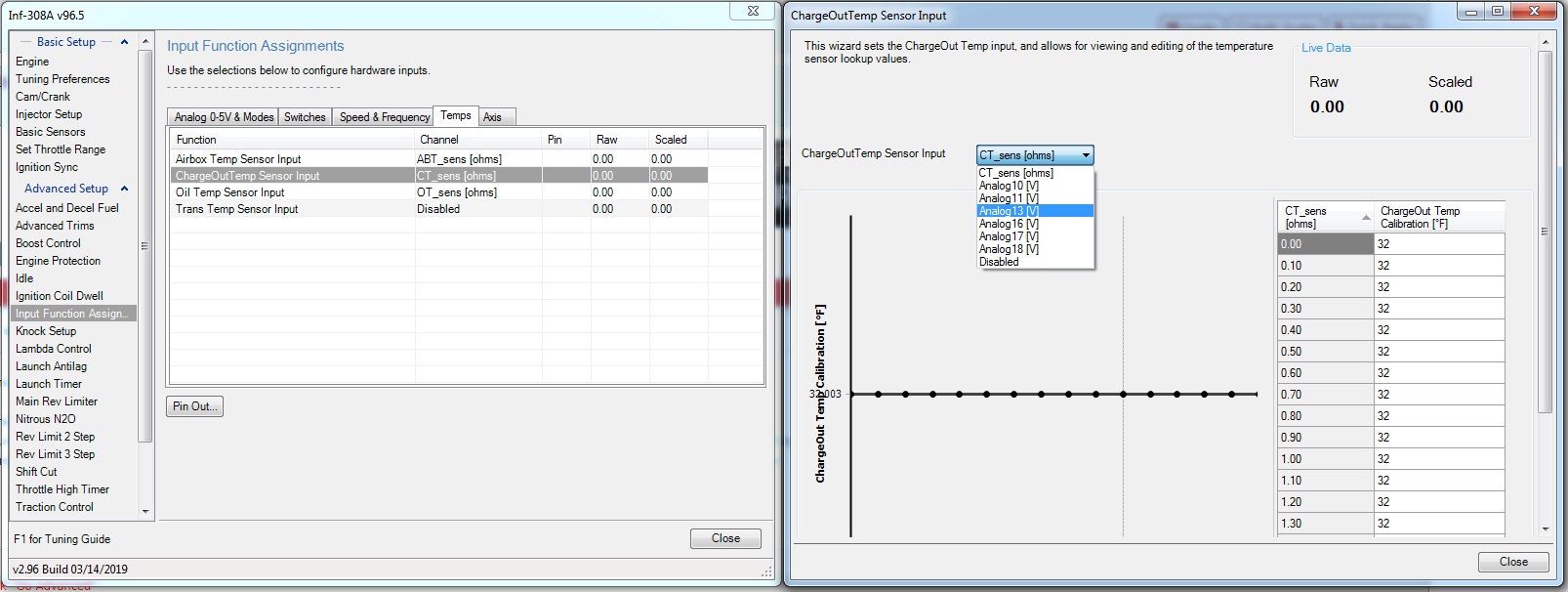Click sidebar scrollbar down arrow

point(145,511)
